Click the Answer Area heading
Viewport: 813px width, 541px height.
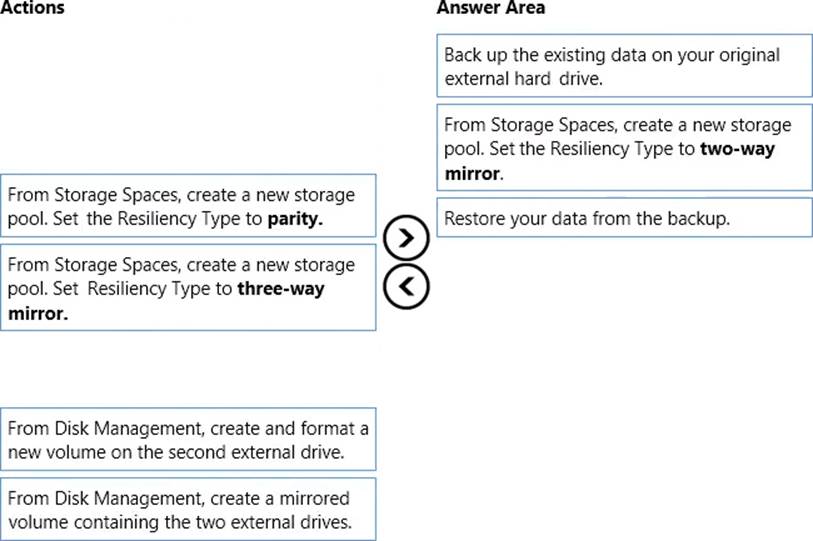[490, 9]
